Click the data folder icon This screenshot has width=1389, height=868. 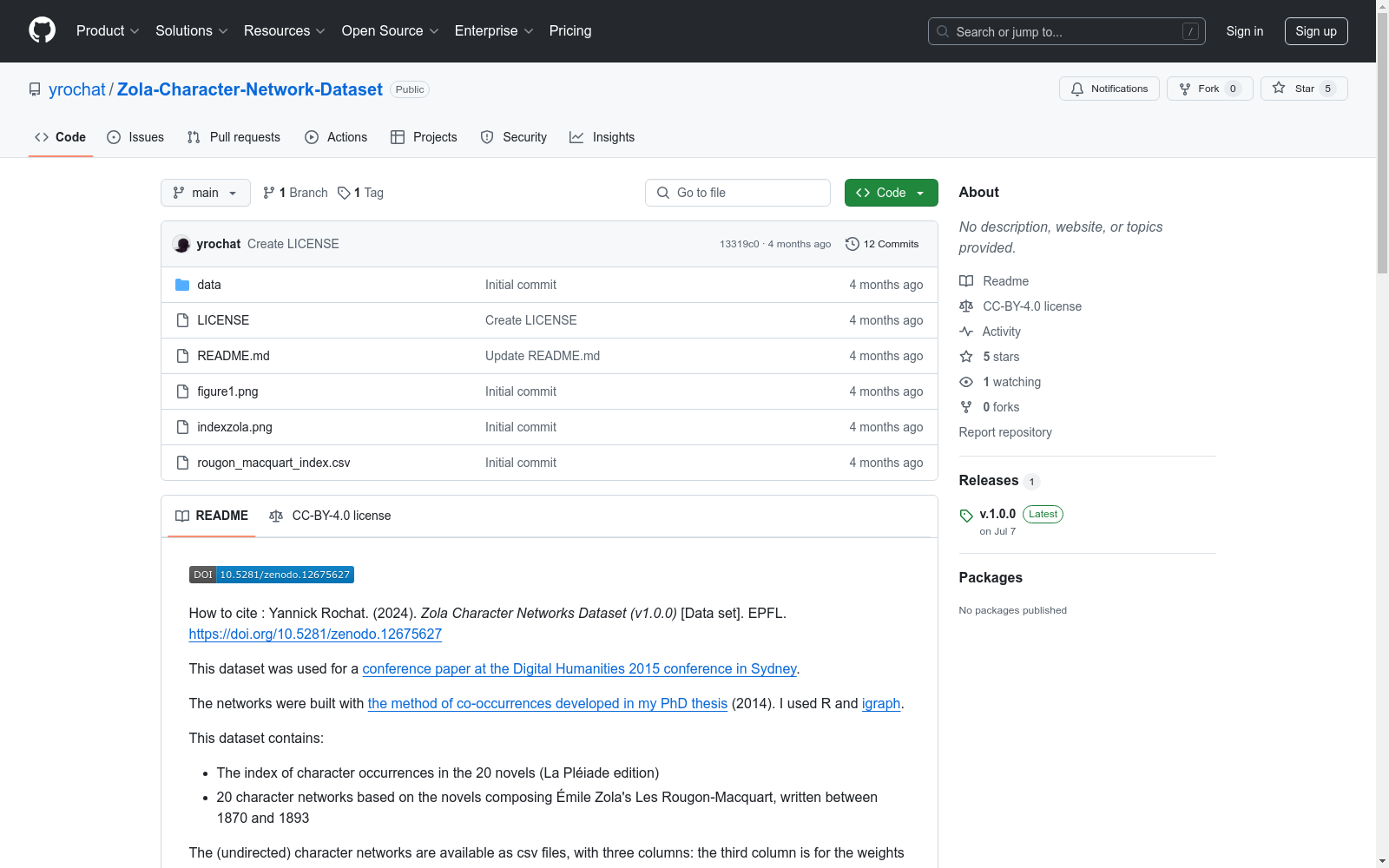click(182, 285)
